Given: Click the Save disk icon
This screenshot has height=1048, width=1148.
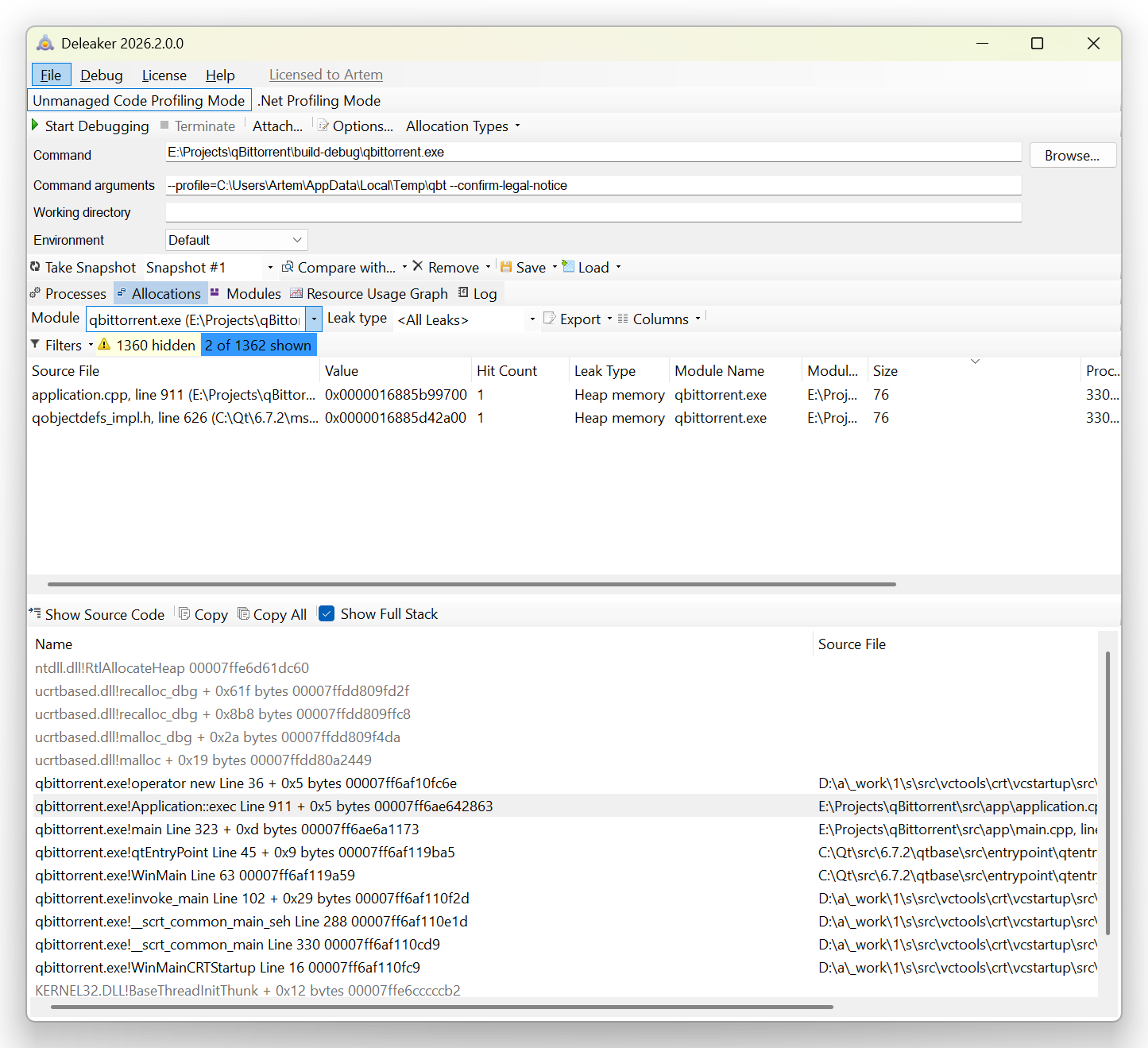Looking at the screenshot, I should click(x=506, y=267).
